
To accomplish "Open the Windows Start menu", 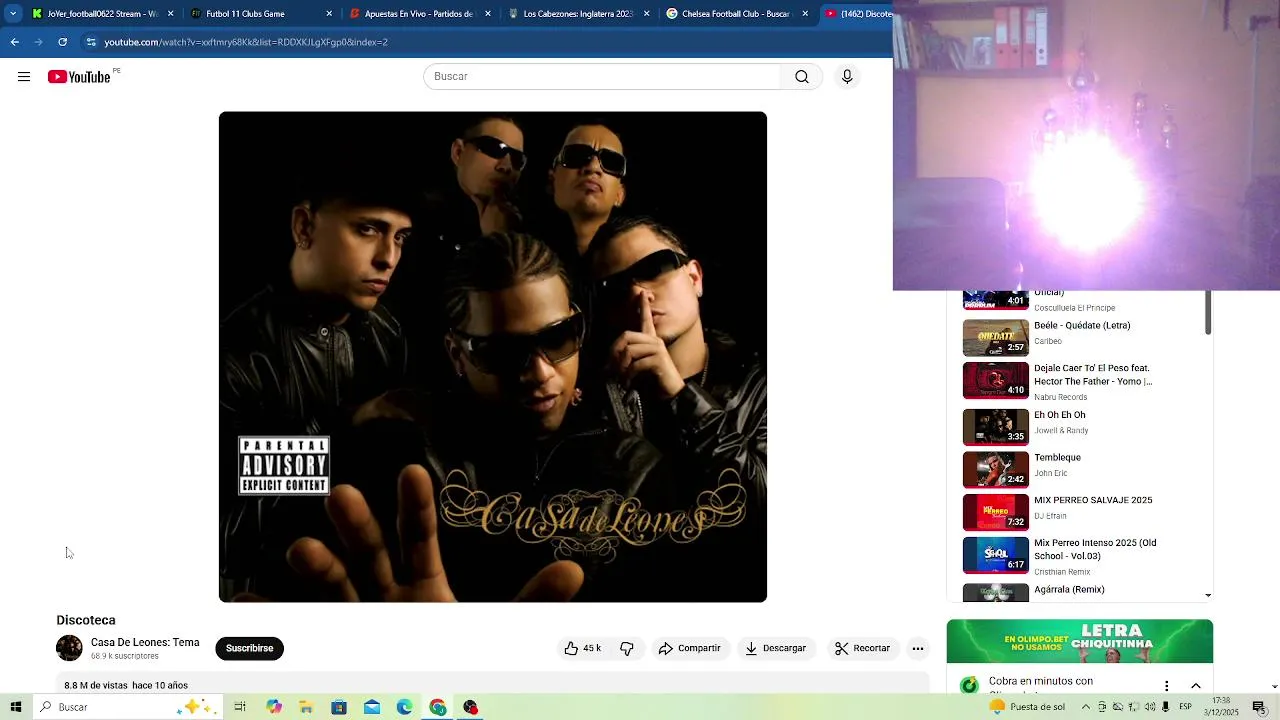I will 16,707.
